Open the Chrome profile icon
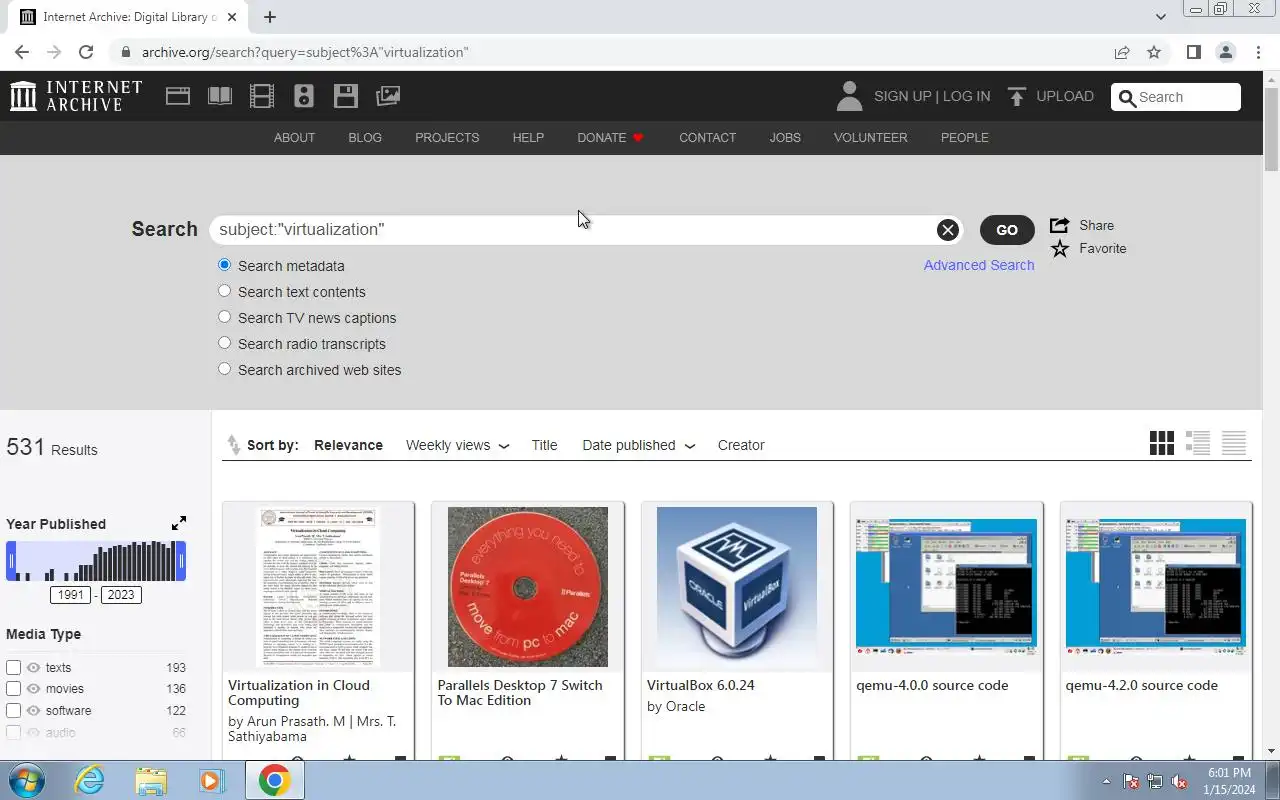Screen dimensions: 1280x800 (1225, 52)
